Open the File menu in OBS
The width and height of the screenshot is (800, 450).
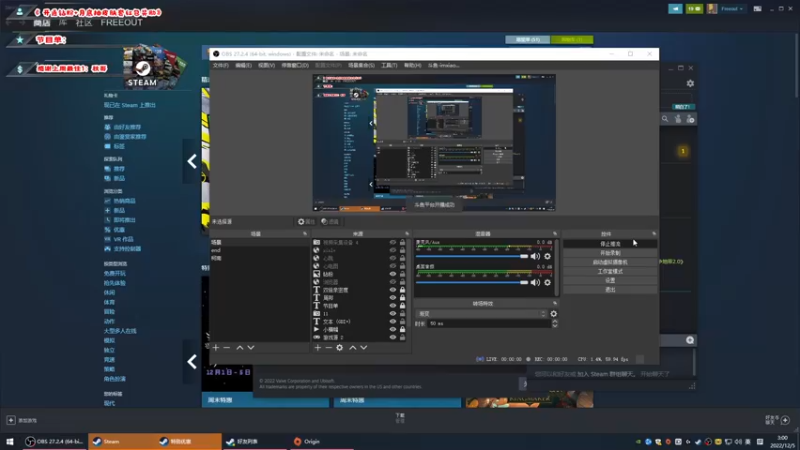[220, 65]
